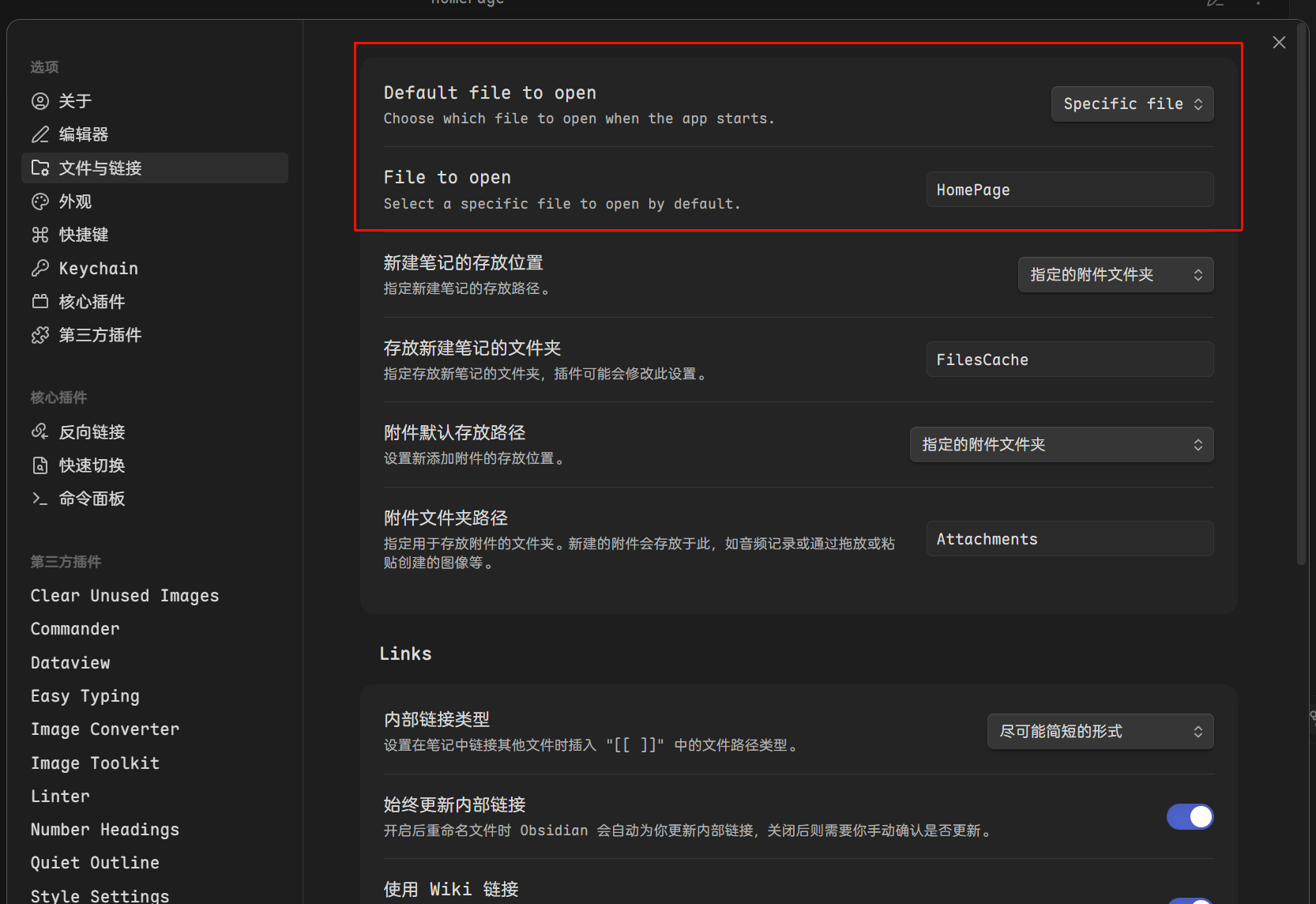Open Quick switcher (快速切换) settings

[x=92, y=465]
